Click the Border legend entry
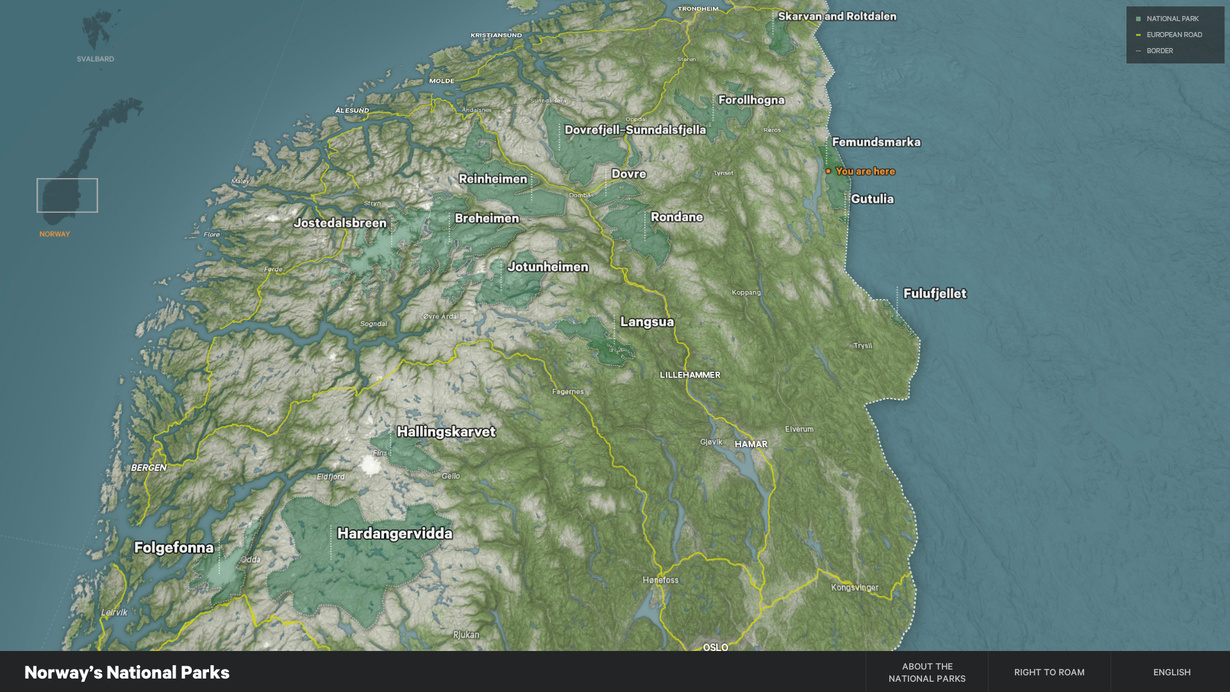 [1159, 51]
